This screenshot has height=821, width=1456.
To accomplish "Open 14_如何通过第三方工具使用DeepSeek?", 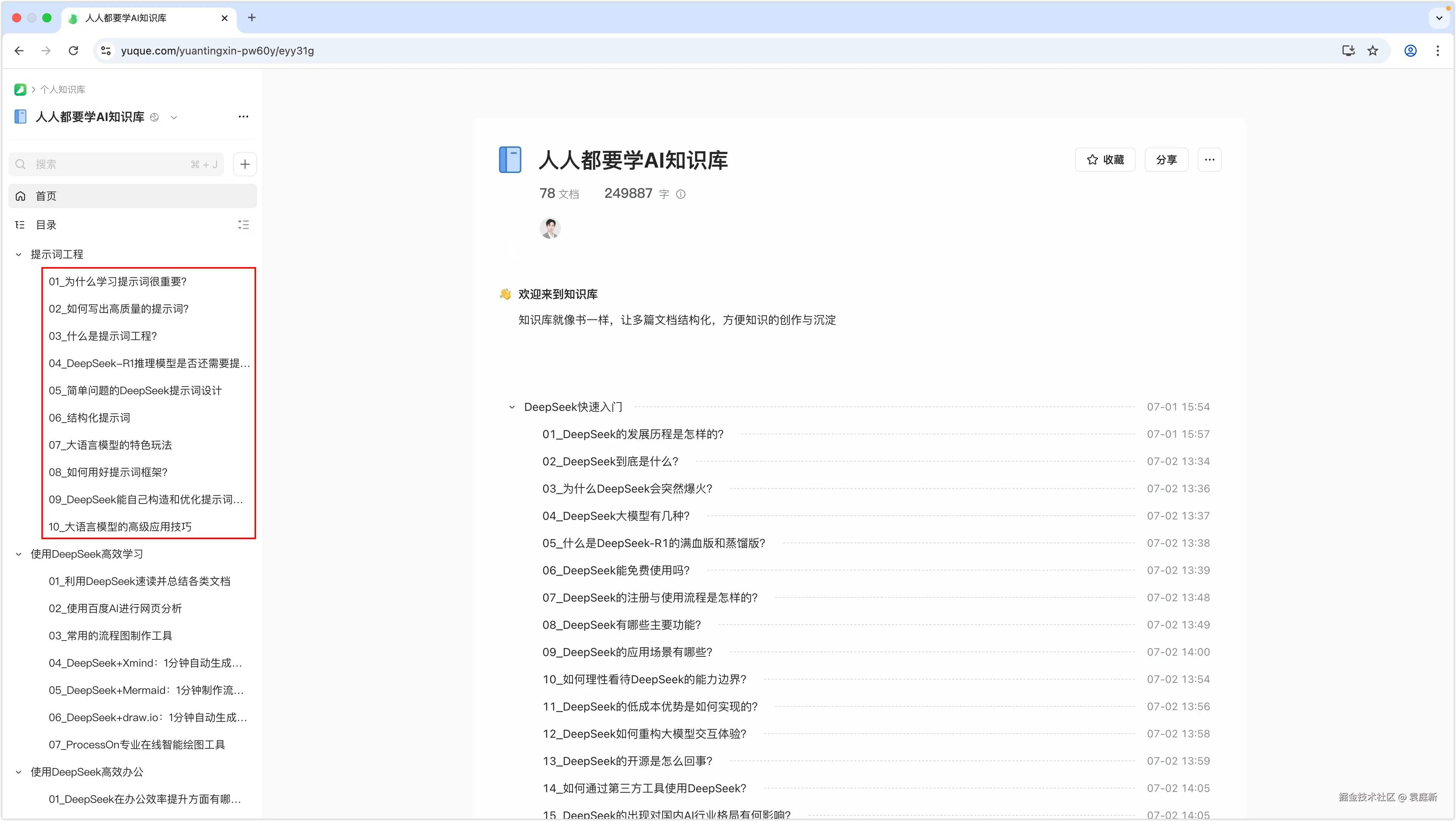I will pyautogui.click(x=644, y=788).
